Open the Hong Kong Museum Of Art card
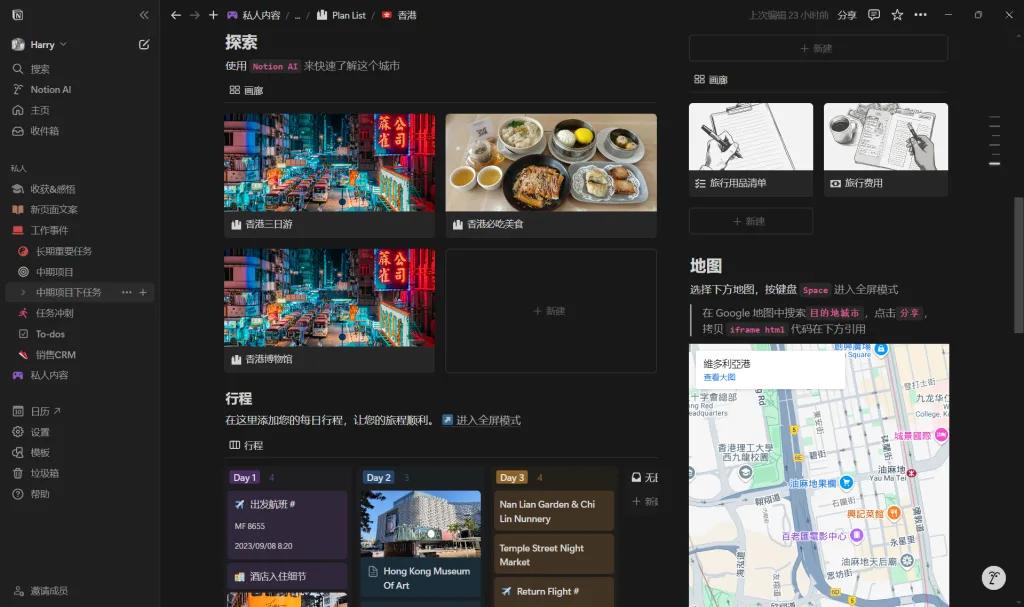The height and width of the screenshot is (607, 1024). point(421,544)
